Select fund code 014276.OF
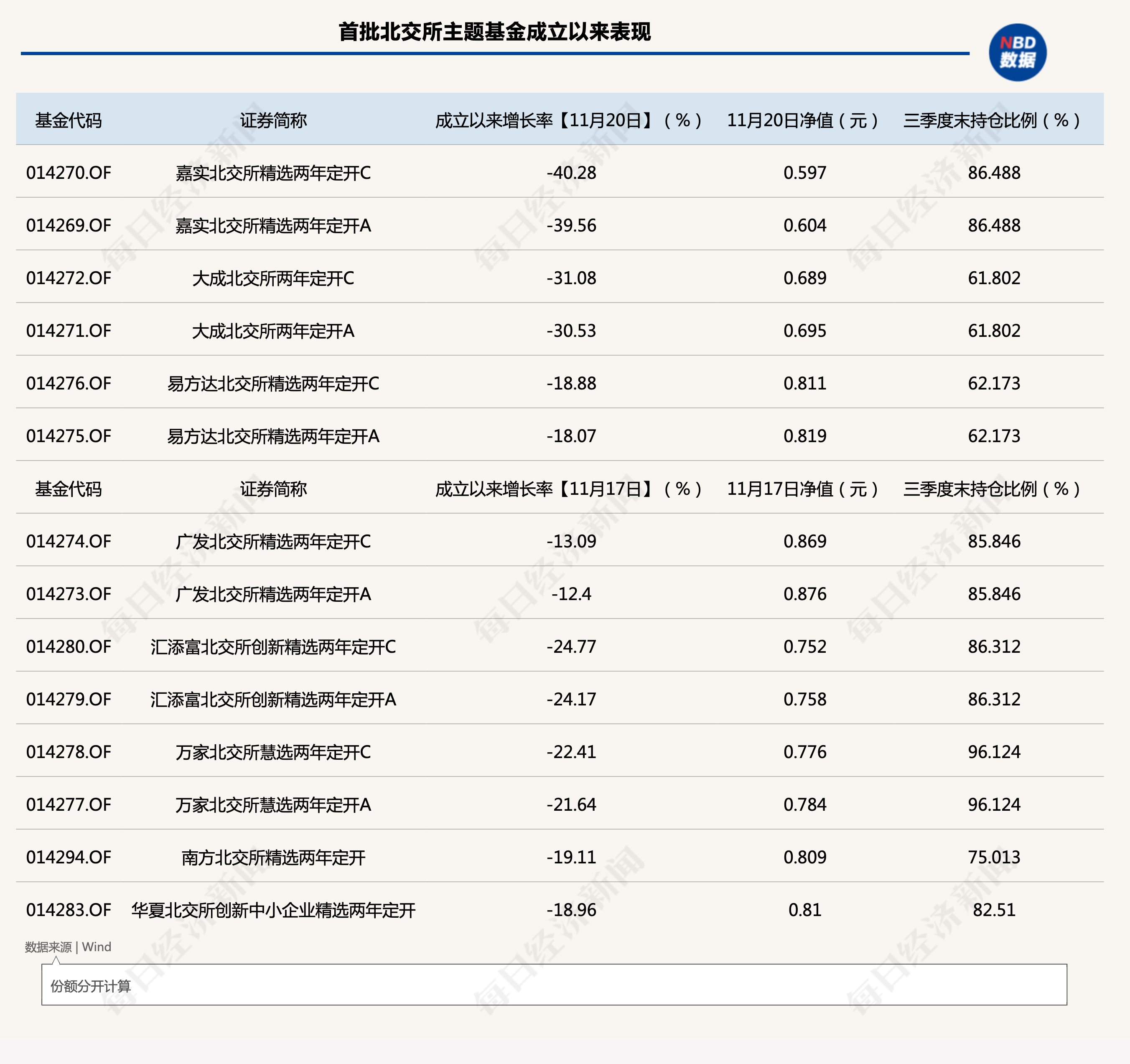 (69, 384)
